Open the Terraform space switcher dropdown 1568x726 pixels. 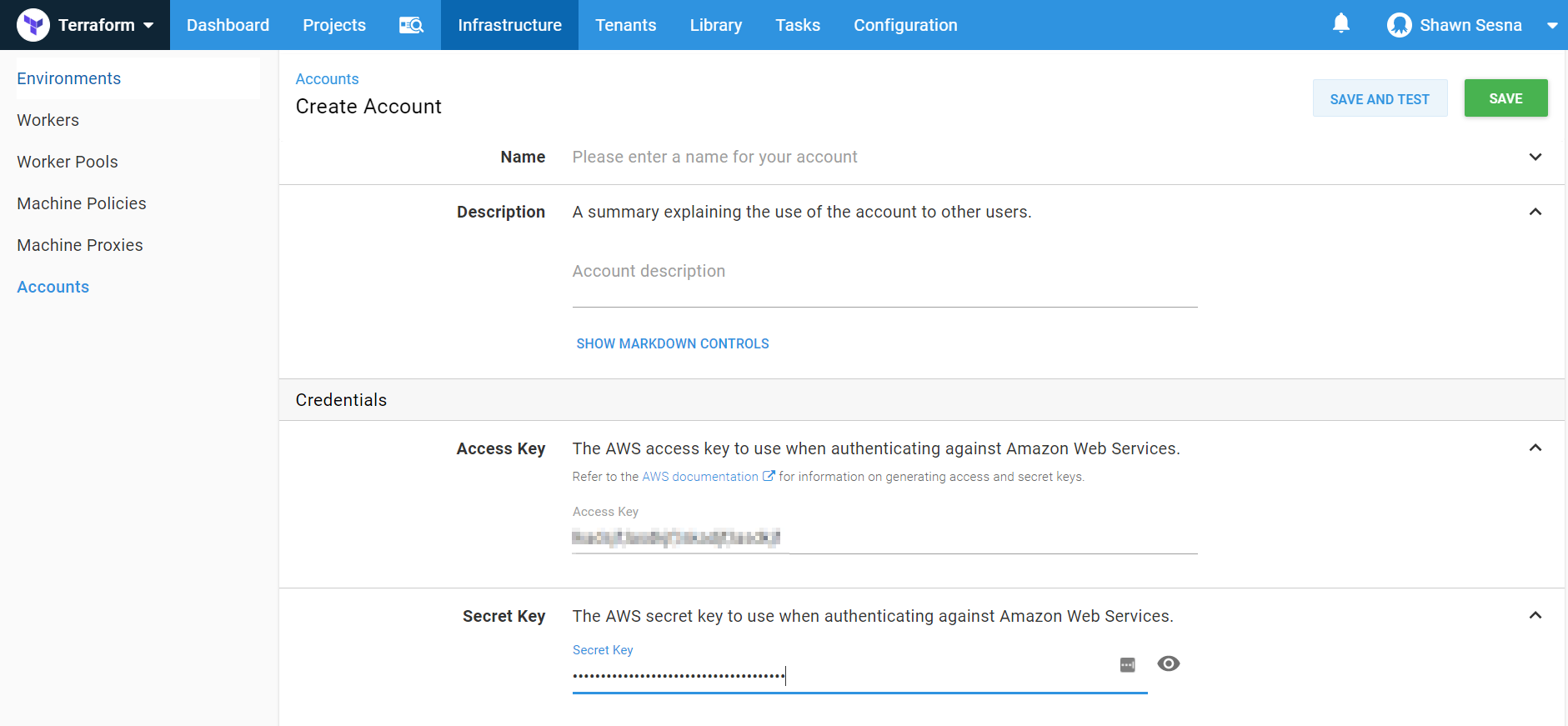pyautogui.click(x=148, y=25)
